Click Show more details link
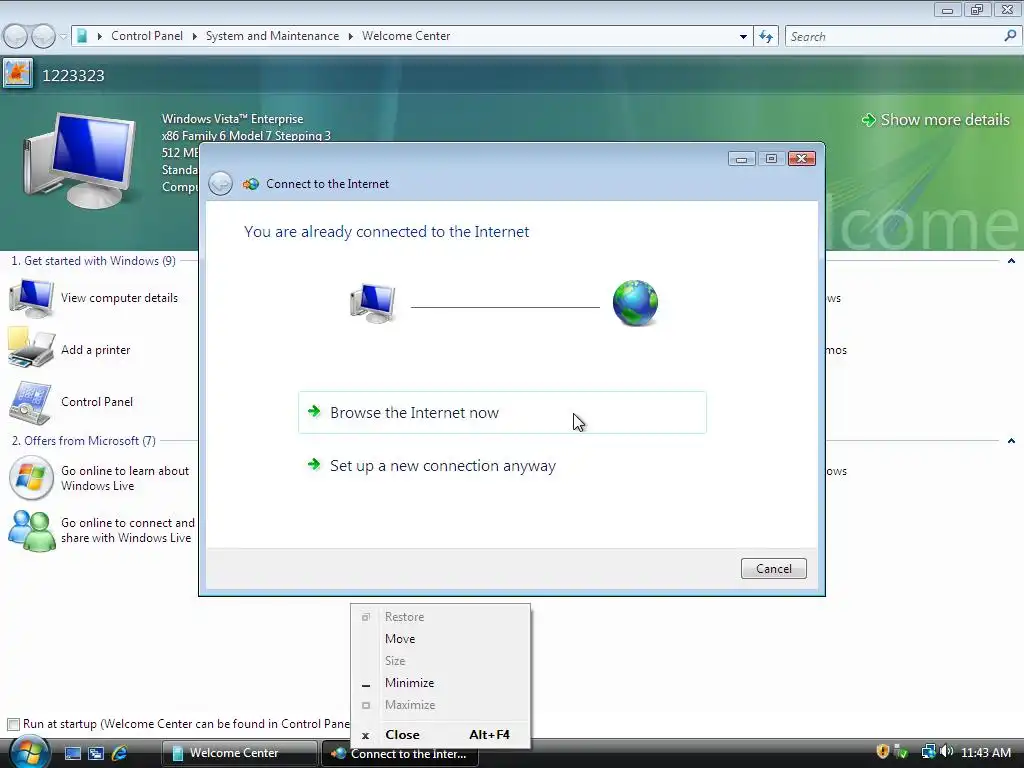 click(x=935, y=120)
